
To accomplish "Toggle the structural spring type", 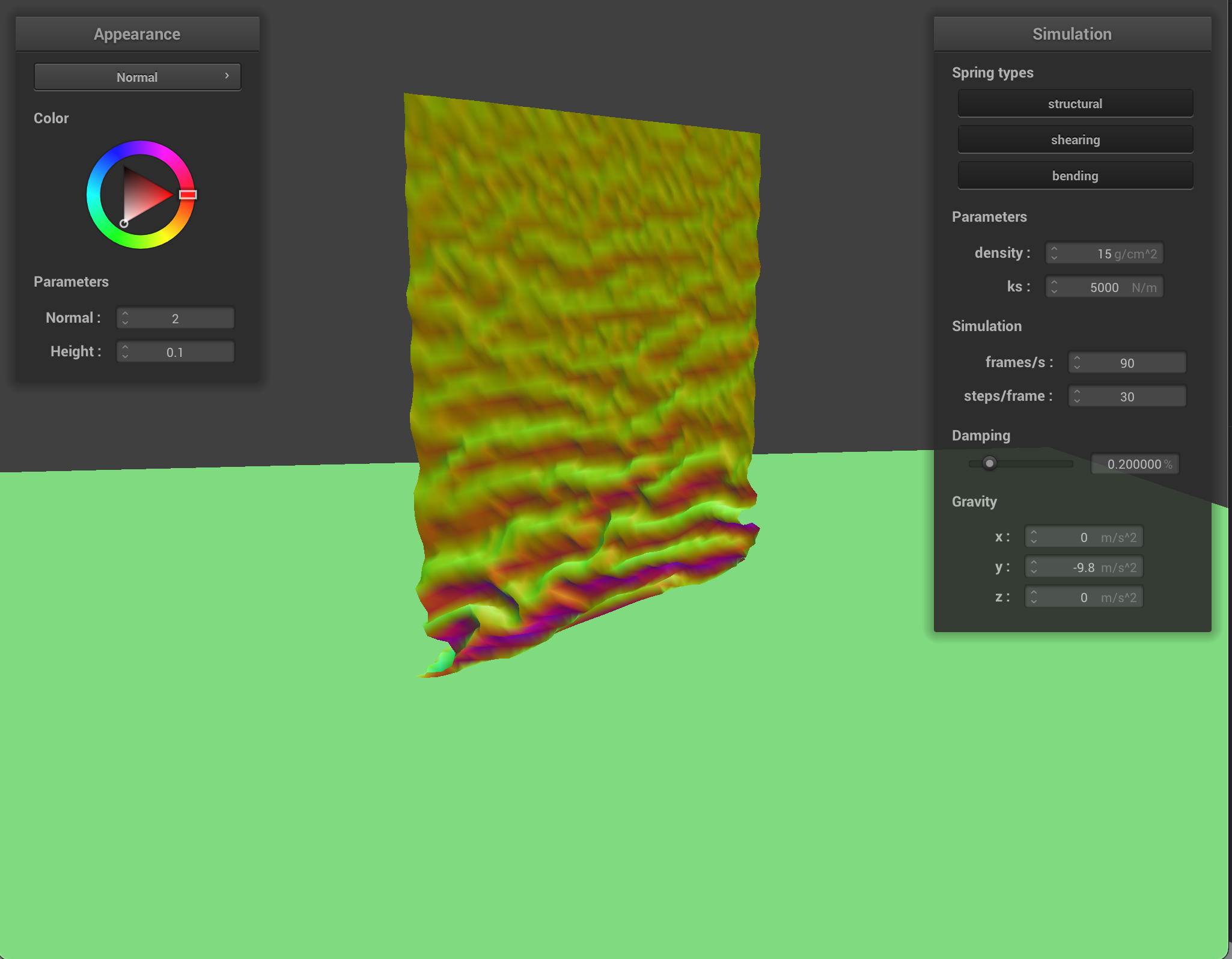I will (x=1075, y=103).
